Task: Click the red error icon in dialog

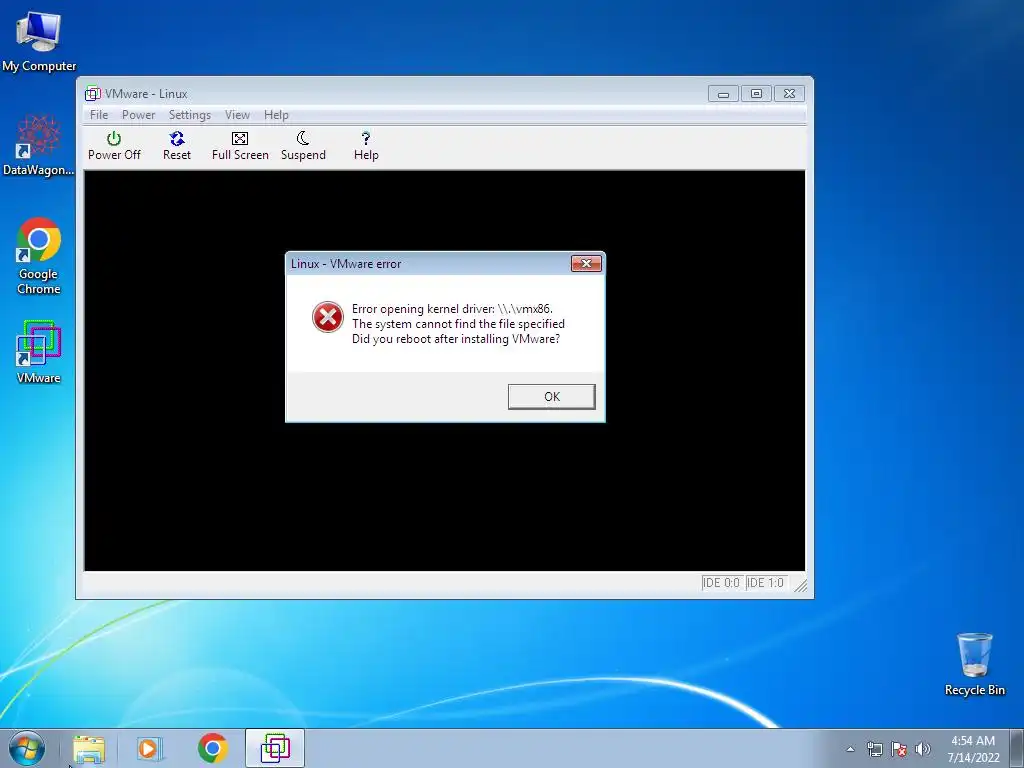Action: [327, 317]
